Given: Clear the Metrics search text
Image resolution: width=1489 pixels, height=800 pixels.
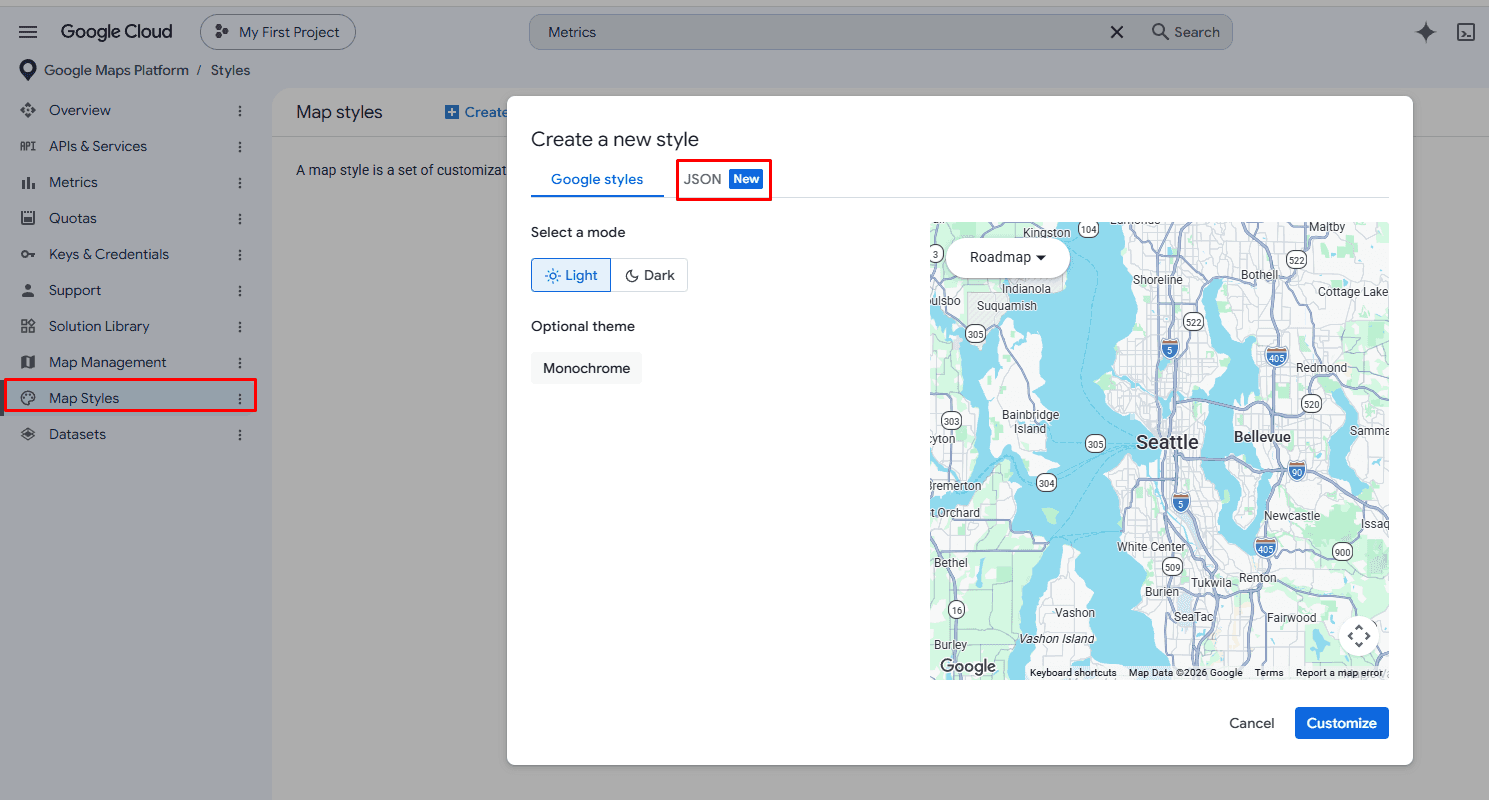Looking at the screenshot, I should pyautogui.click(x=1117, y=32).
